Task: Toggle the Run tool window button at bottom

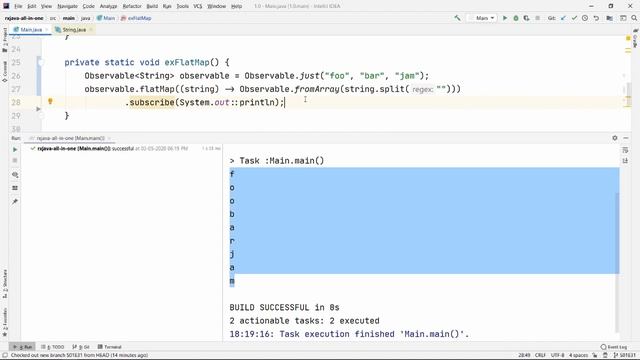Action: click(x=22, y=347)
